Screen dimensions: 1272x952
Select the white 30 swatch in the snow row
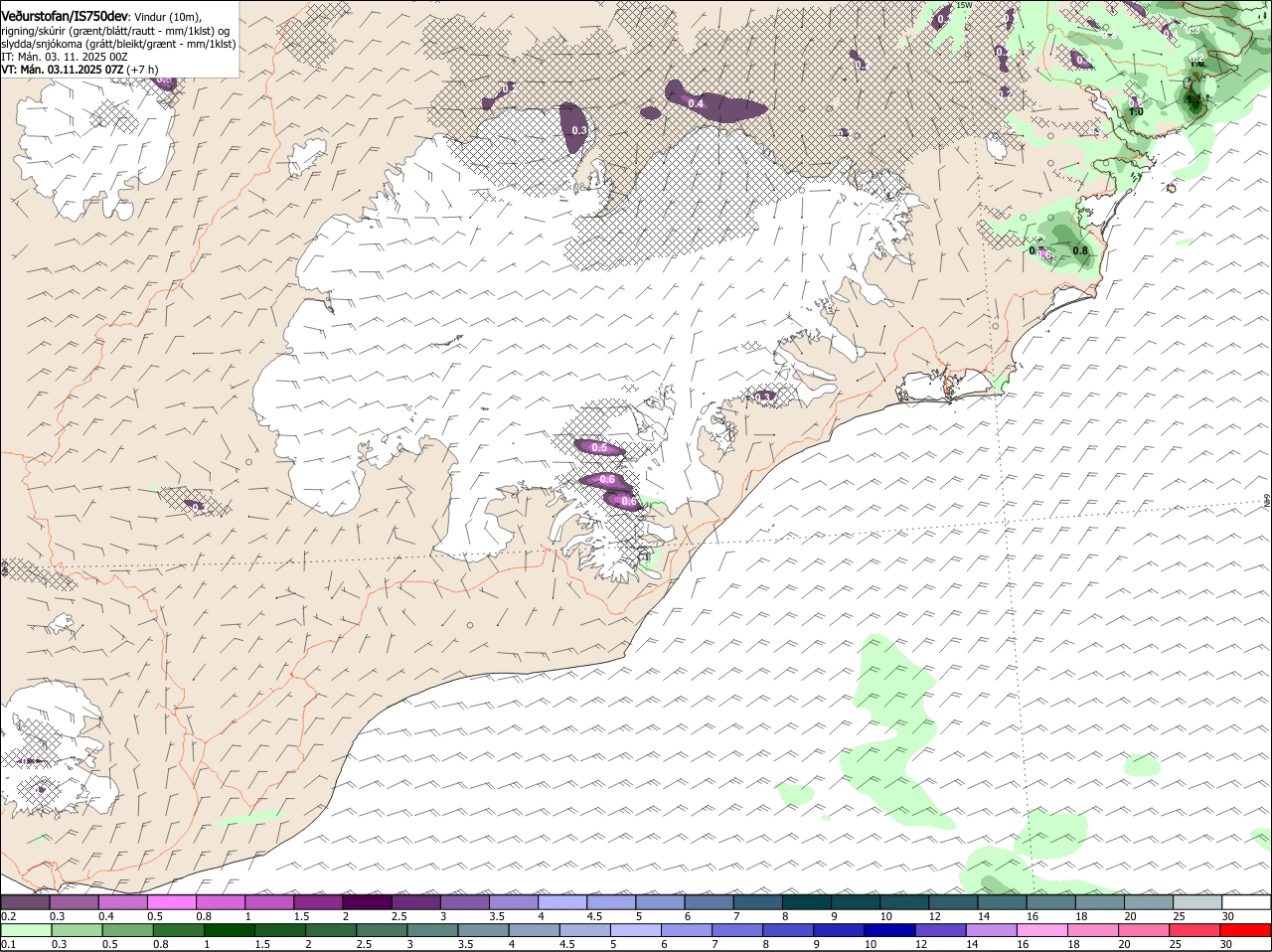point(1247,902)
